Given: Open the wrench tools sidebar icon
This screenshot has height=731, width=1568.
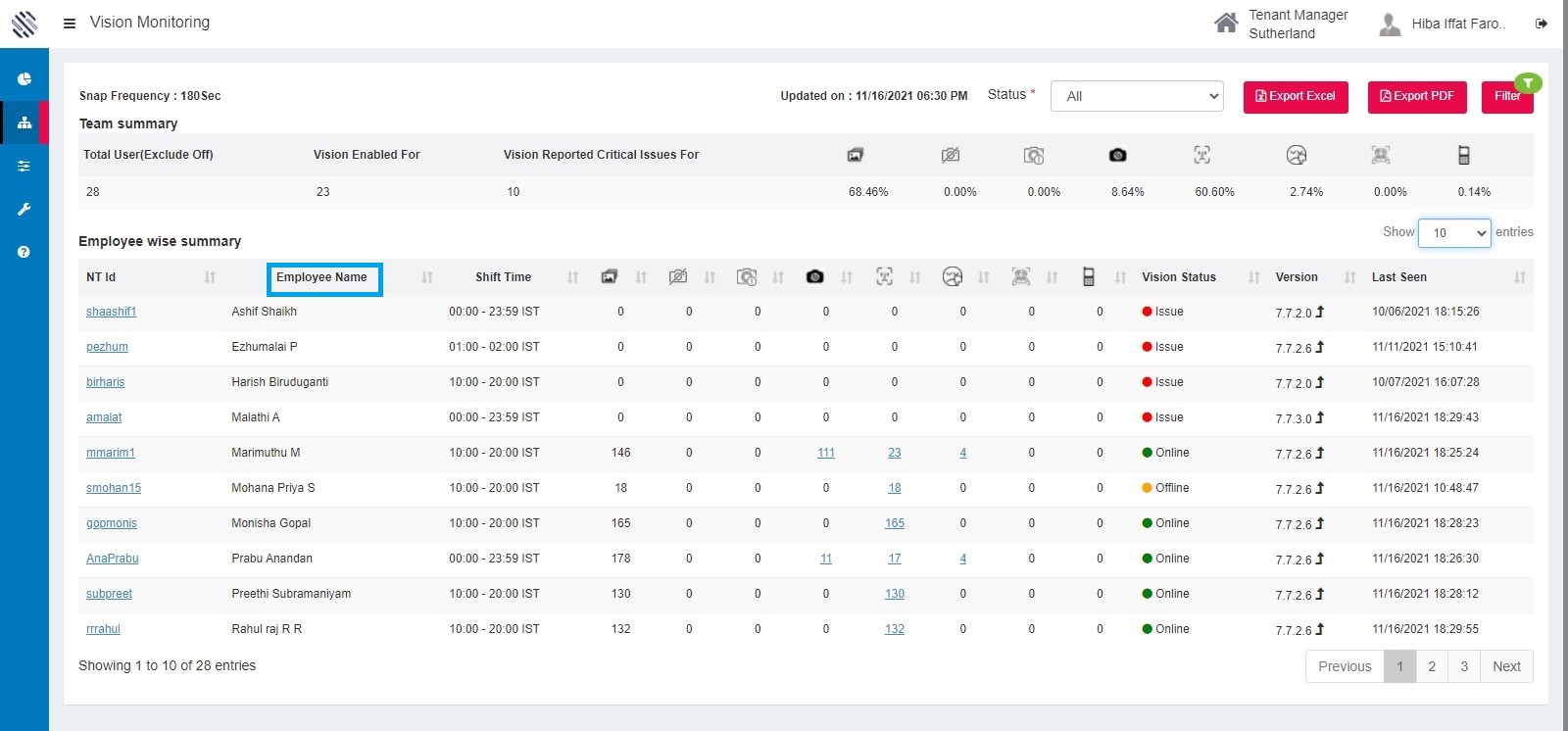Looking at the screenshot, I should click(x=24, y=209).
